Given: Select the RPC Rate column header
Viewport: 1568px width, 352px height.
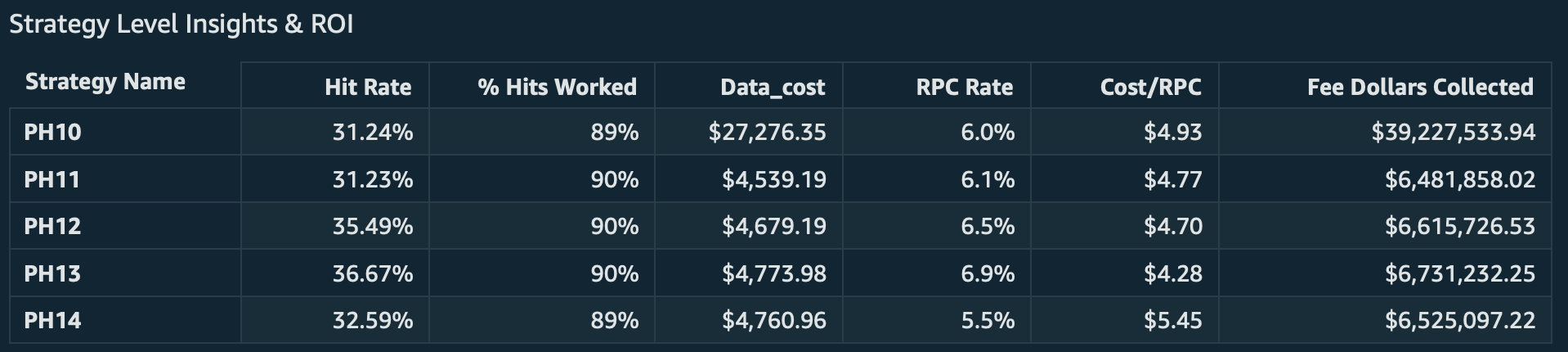Looking at the screenshot, I should pyautogui.click(x=964, y=87).
